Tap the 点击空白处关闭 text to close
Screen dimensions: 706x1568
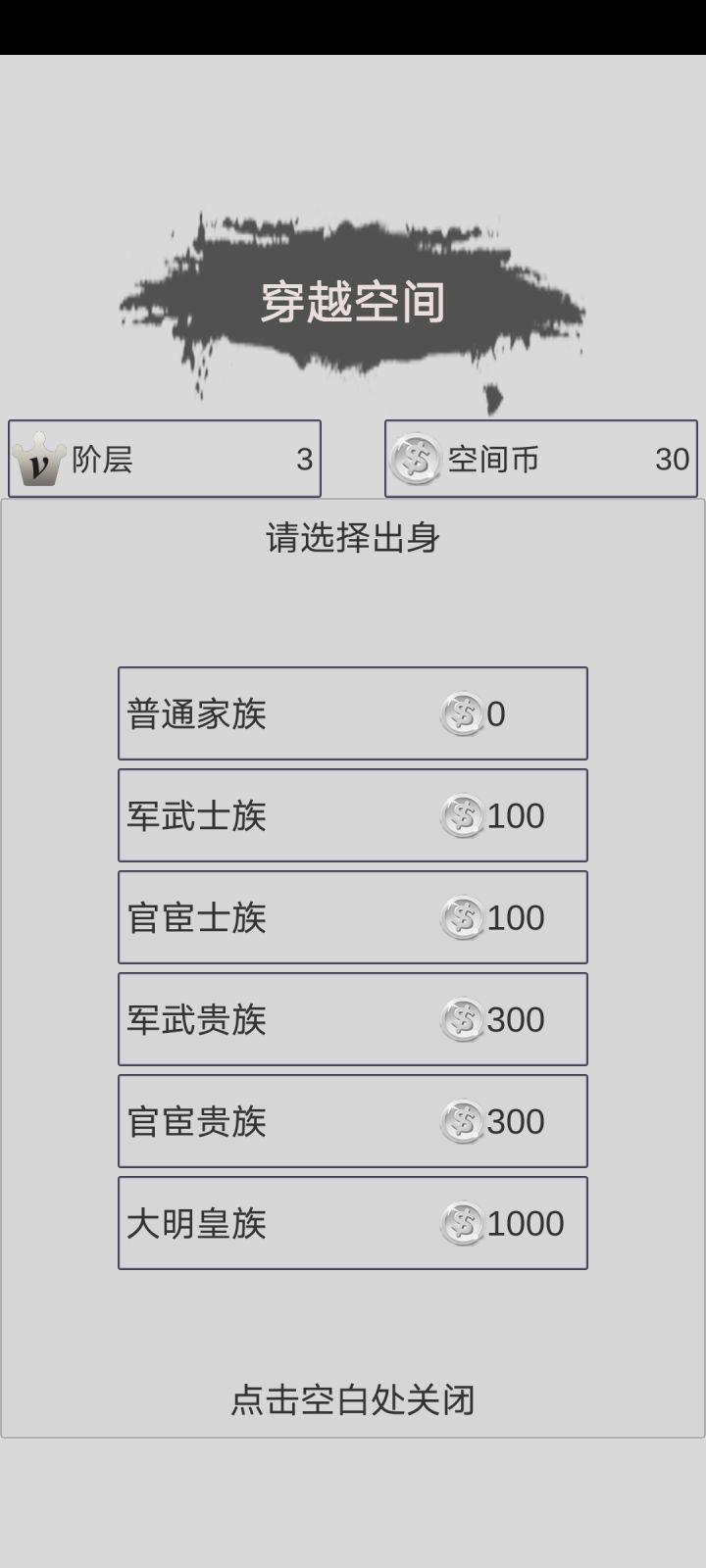point(353,1400)
